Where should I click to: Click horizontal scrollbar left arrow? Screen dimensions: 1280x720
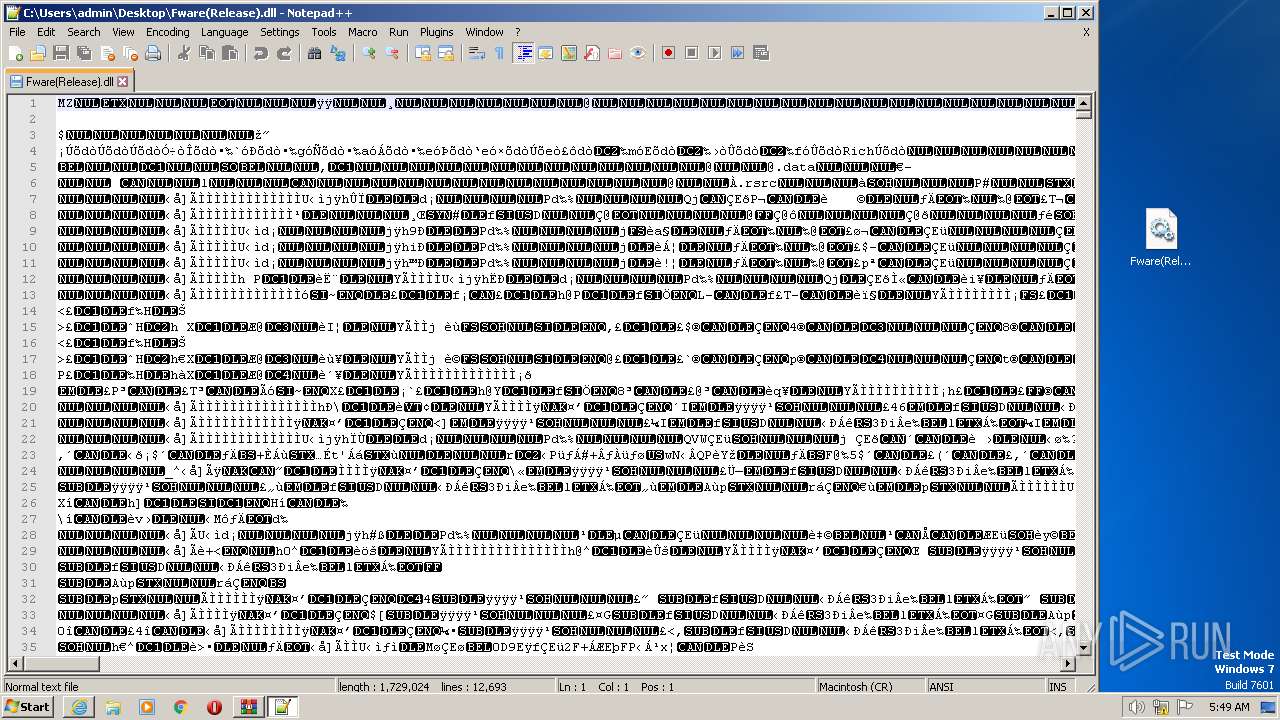14,664
